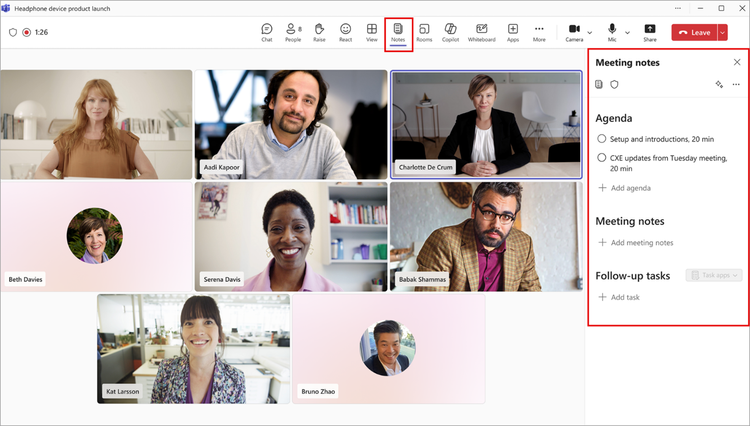750x426 pixels.
Task: Toggle the Camera on or off
Action: pos(574,33)
